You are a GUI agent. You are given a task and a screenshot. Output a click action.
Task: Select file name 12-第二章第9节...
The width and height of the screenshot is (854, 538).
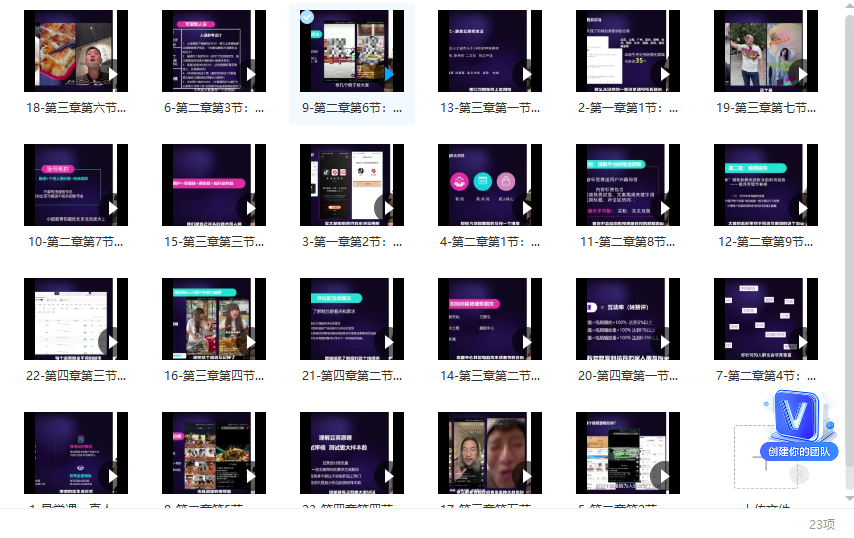click(x=766, y=242)
